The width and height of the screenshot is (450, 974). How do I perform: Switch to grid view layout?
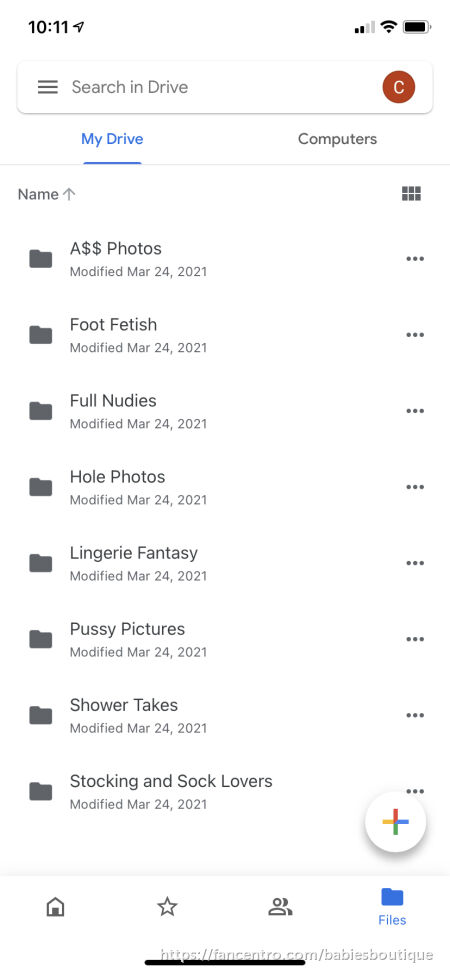click(x=411, y=194)
